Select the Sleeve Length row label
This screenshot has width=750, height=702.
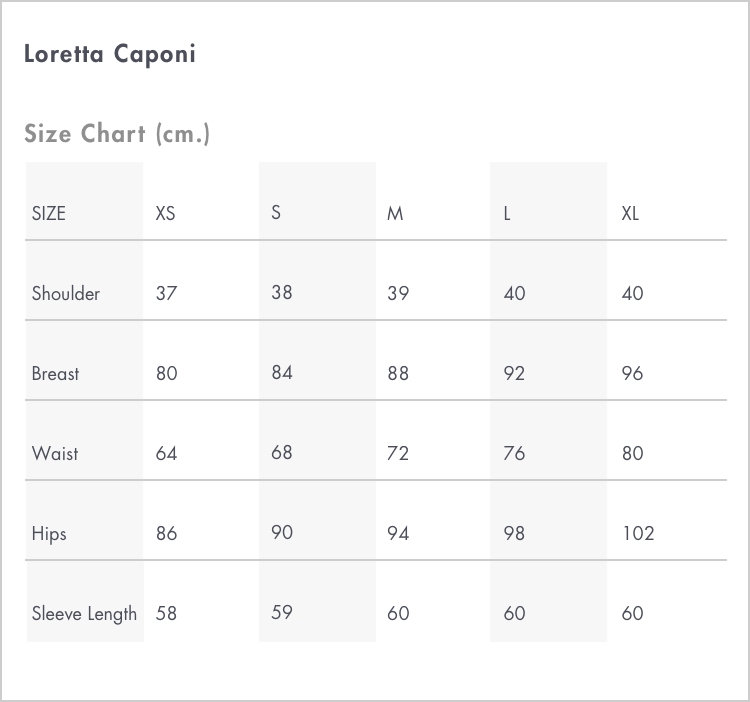(84, 614)
